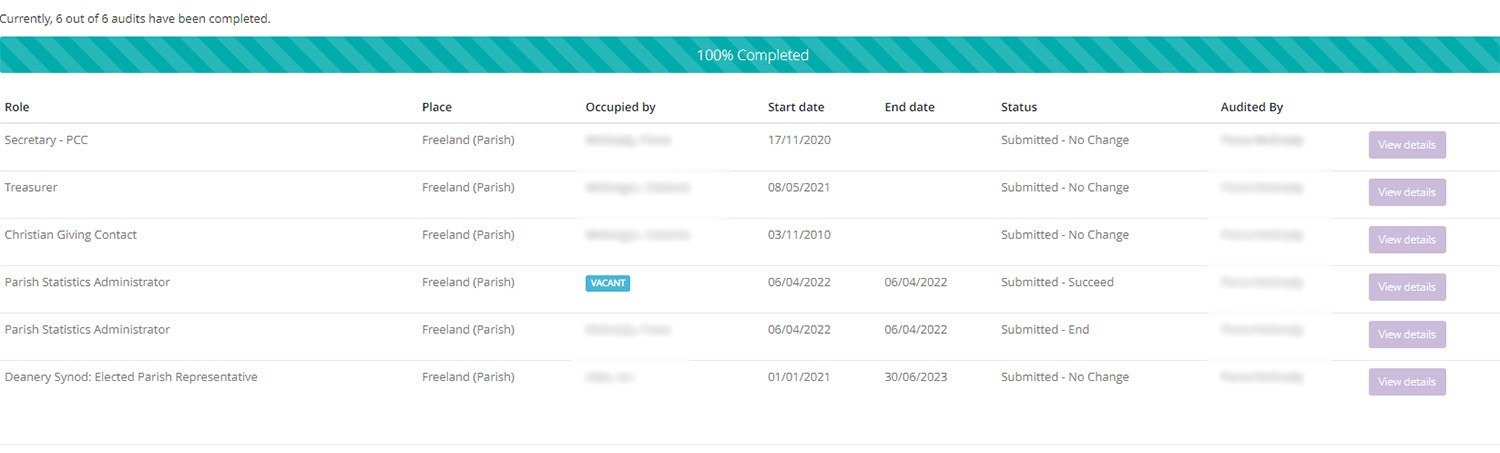
Task: Select the Deanery Synod: Elected Parish Representative role
Action: [131, 377]
